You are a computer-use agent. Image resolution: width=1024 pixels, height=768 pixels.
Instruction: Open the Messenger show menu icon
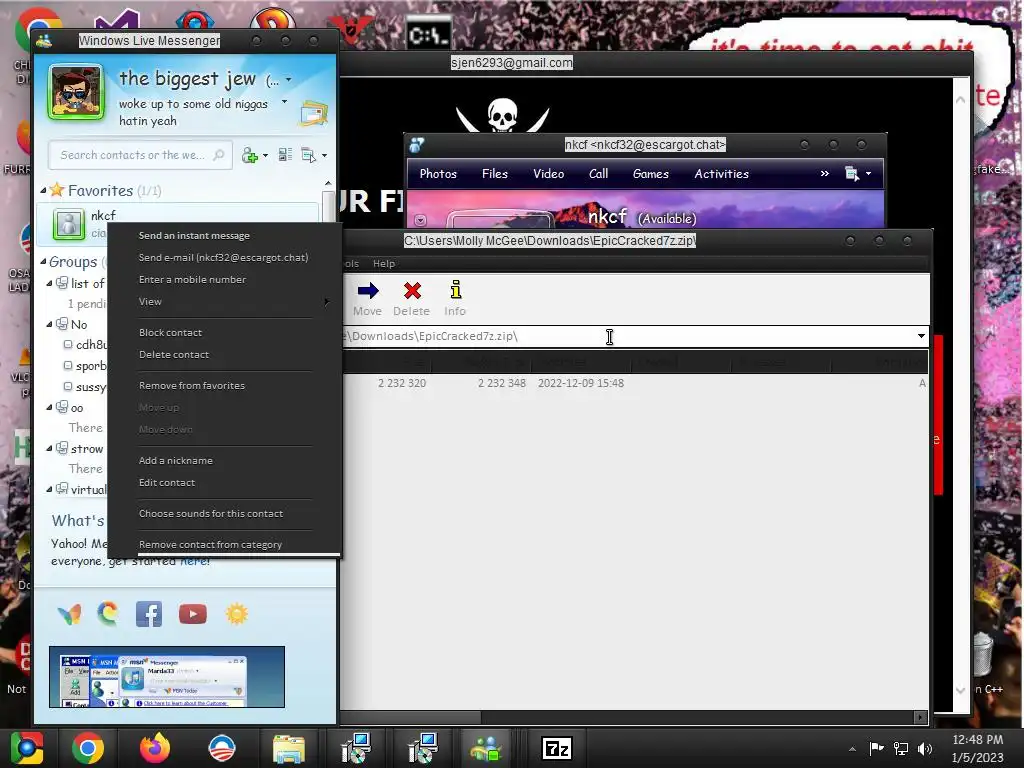(x=308, y=155)
